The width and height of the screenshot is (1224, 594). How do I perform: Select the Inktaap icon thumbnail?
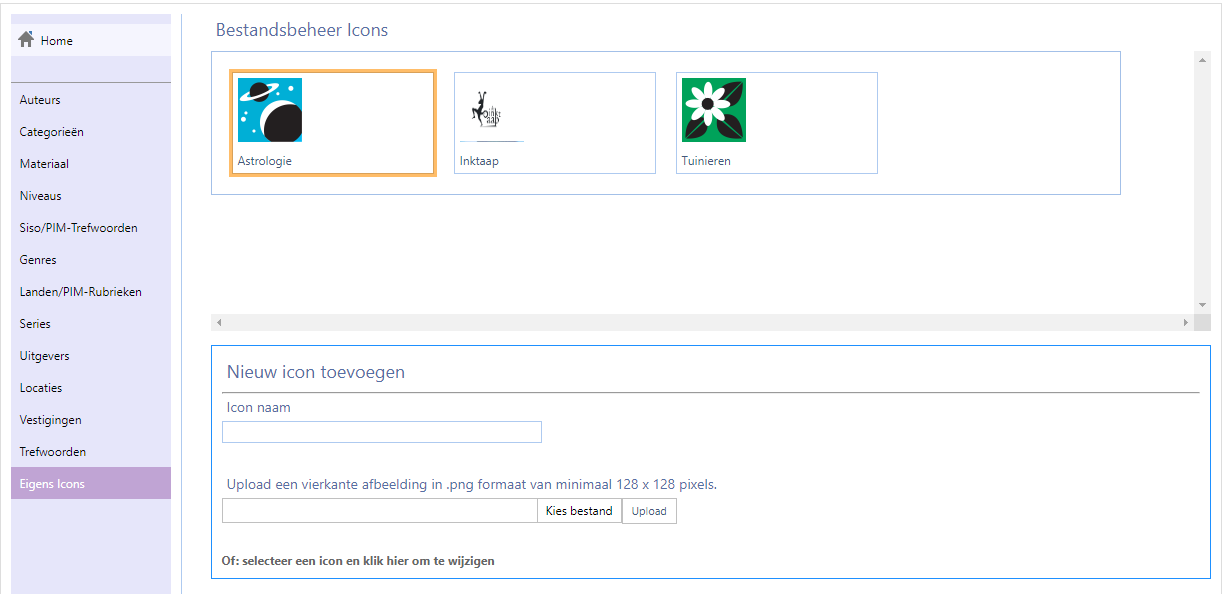486,110
